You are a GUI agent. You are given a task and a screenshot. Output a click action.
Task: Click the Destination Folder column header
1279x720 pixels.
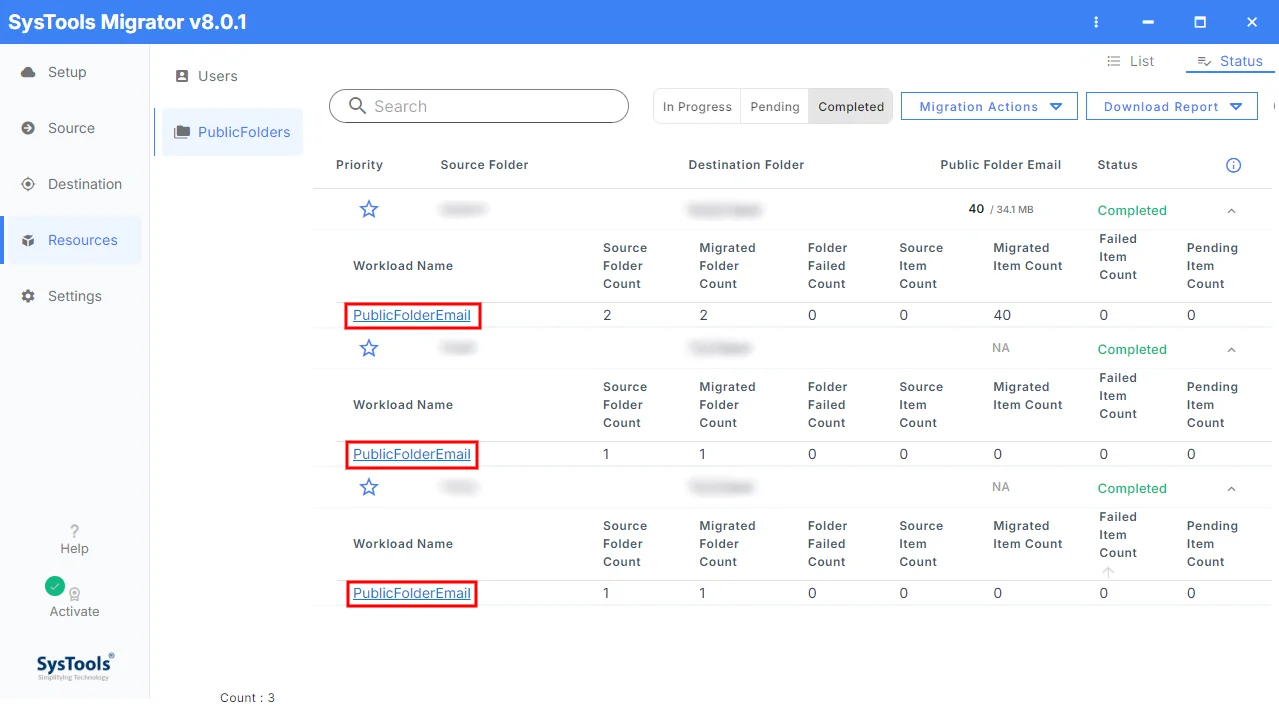pos(746,165)
